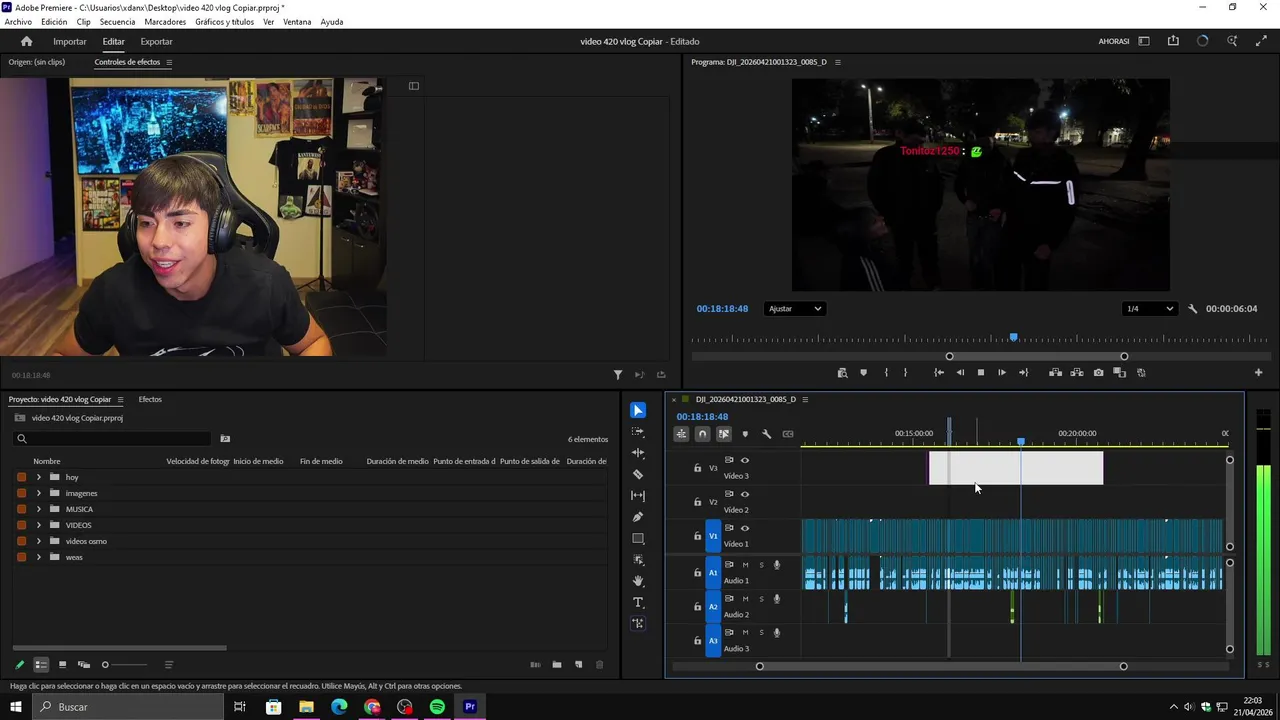Screen dimensions: 1280x720
Task: Select the Razor tool
Action: (638, 474)
